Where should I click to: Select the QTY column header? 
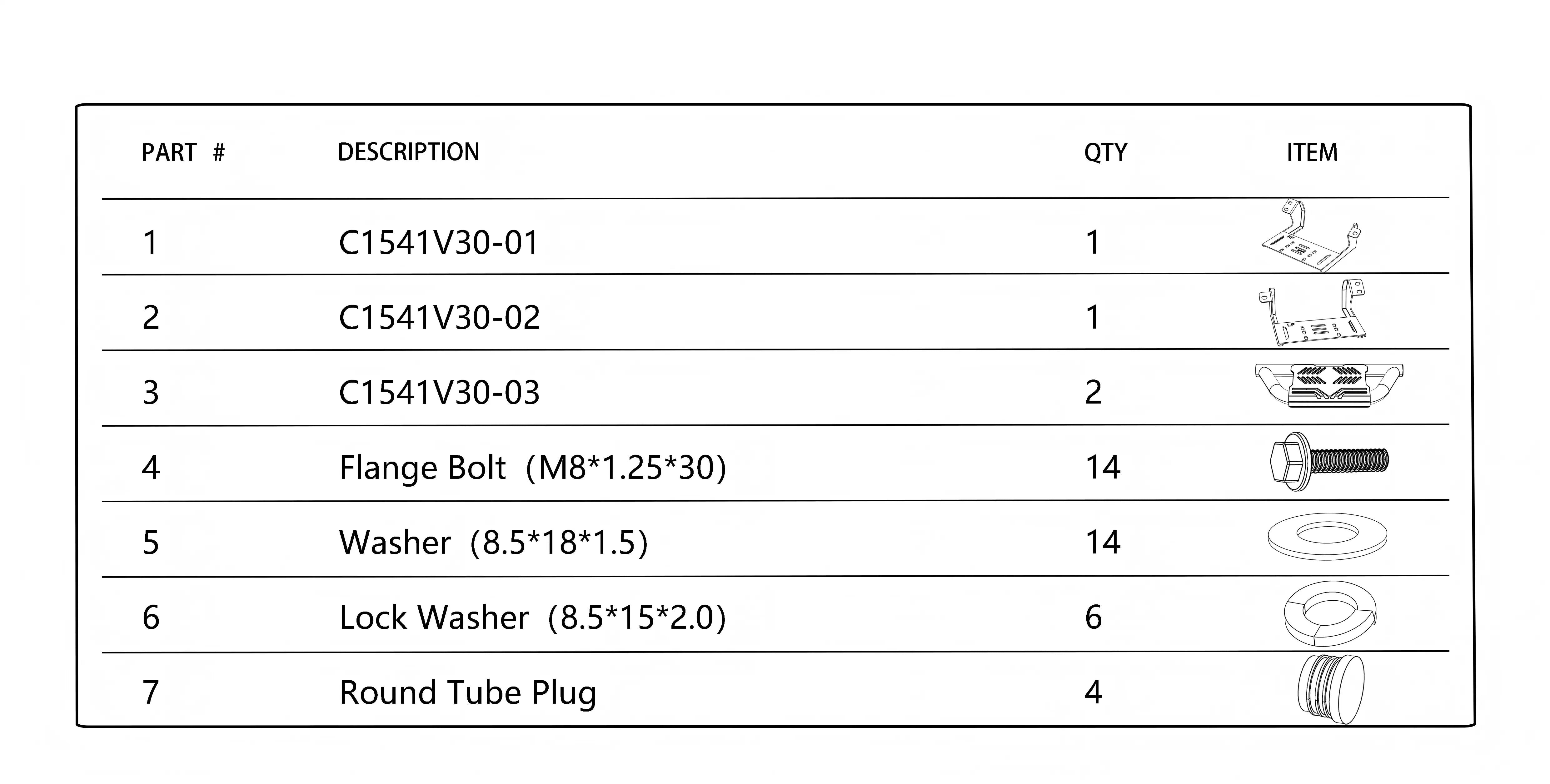[1105, 153]
